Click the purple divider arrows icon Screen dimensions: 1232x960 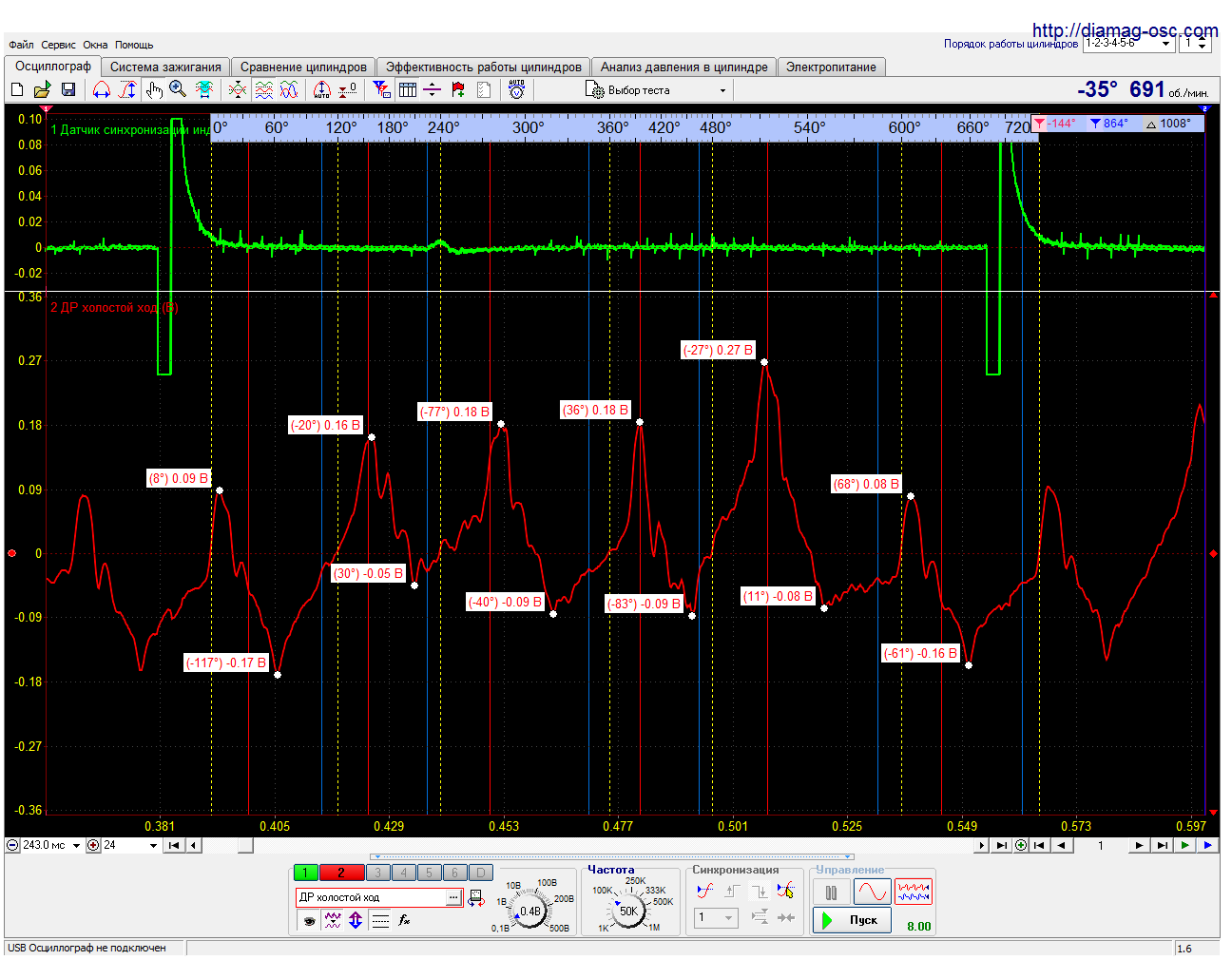pyautogui.click(x=433, y=89)
